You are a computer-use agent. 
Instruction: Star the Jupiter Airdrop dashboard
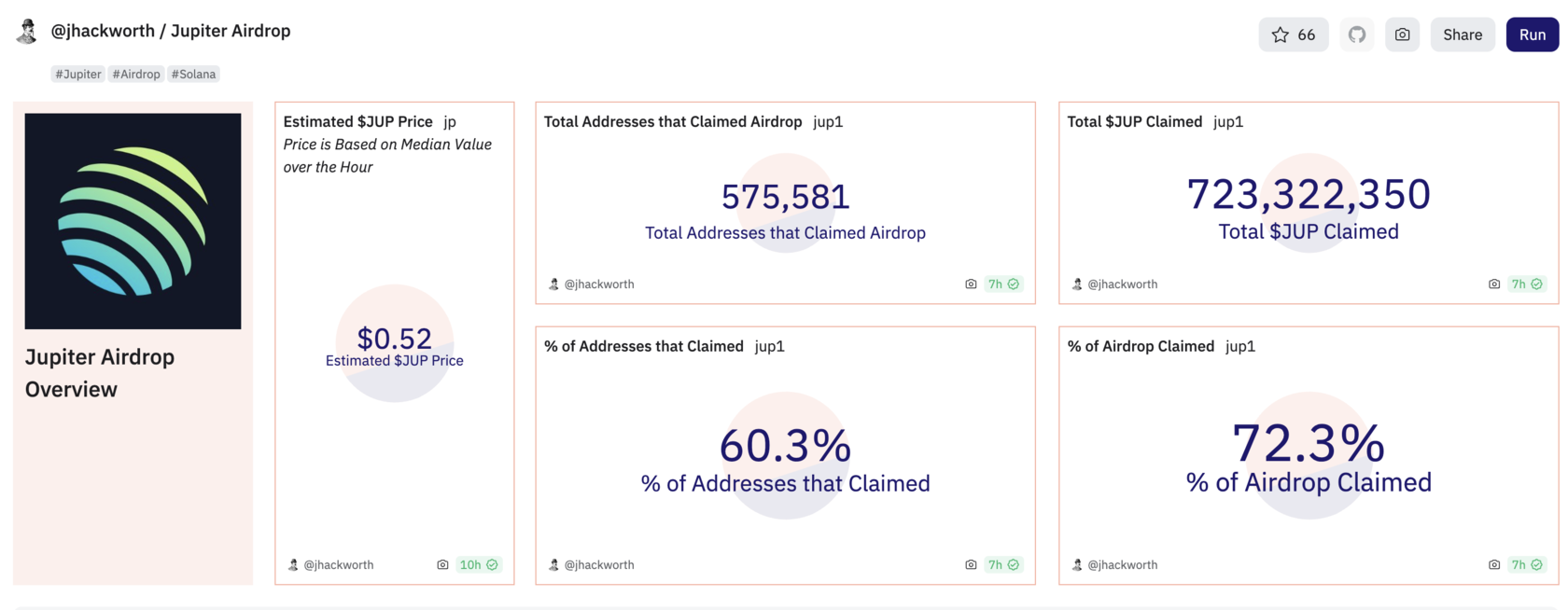[x=1293, y=35]
